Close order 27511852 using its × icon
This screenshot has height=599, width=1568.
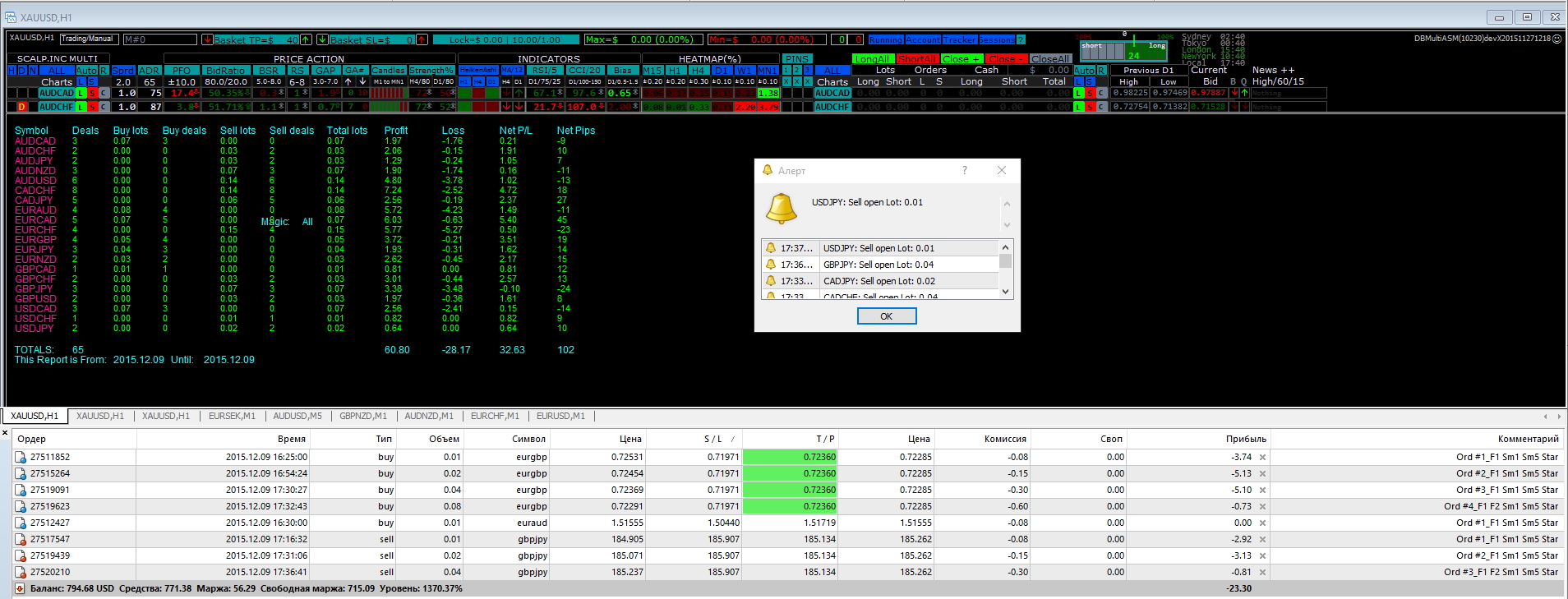(x=1263, y=458)
